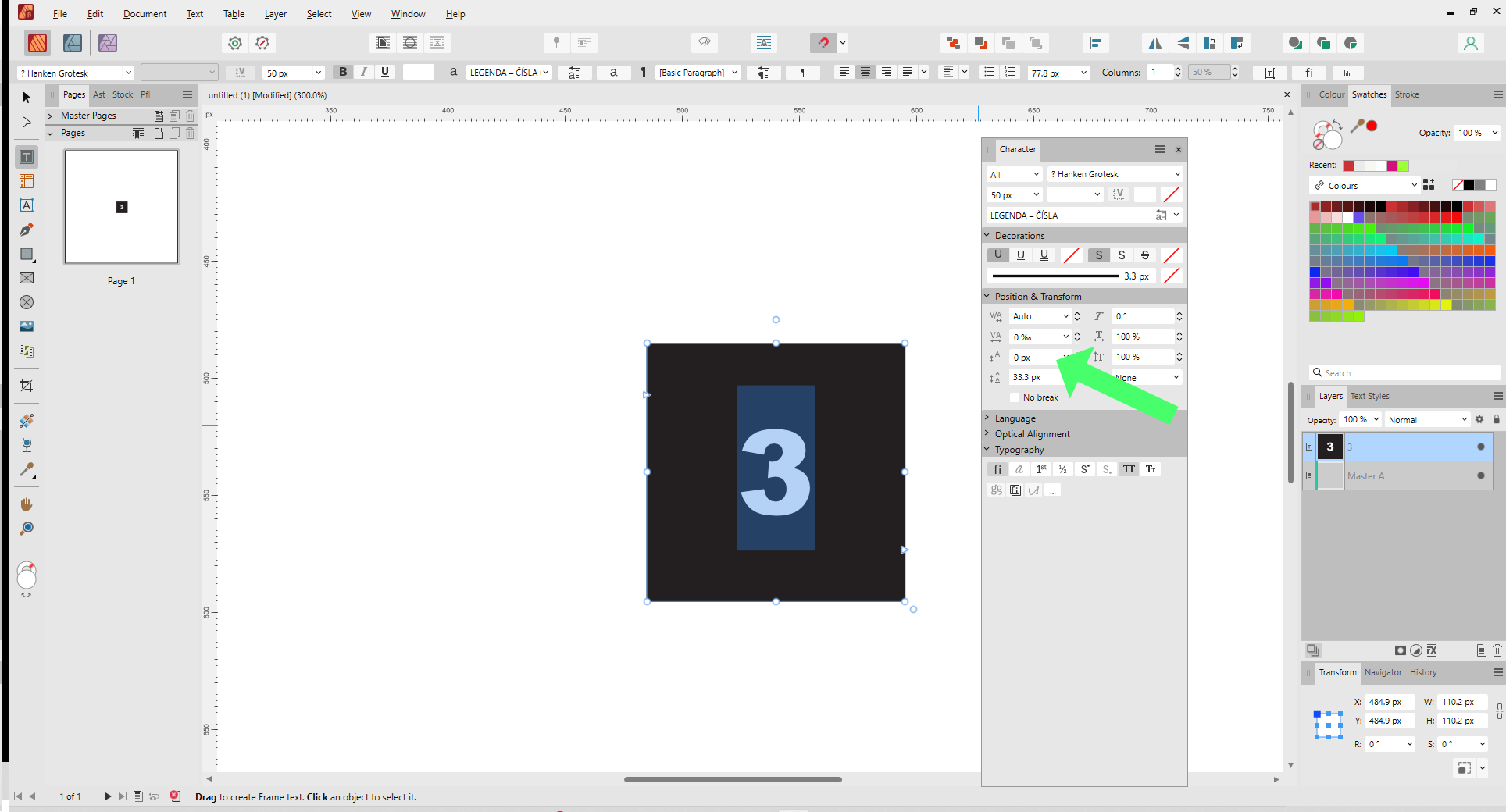Expand the Master Pages section
The image size is (1506, 812).
[x=50, y=116]
